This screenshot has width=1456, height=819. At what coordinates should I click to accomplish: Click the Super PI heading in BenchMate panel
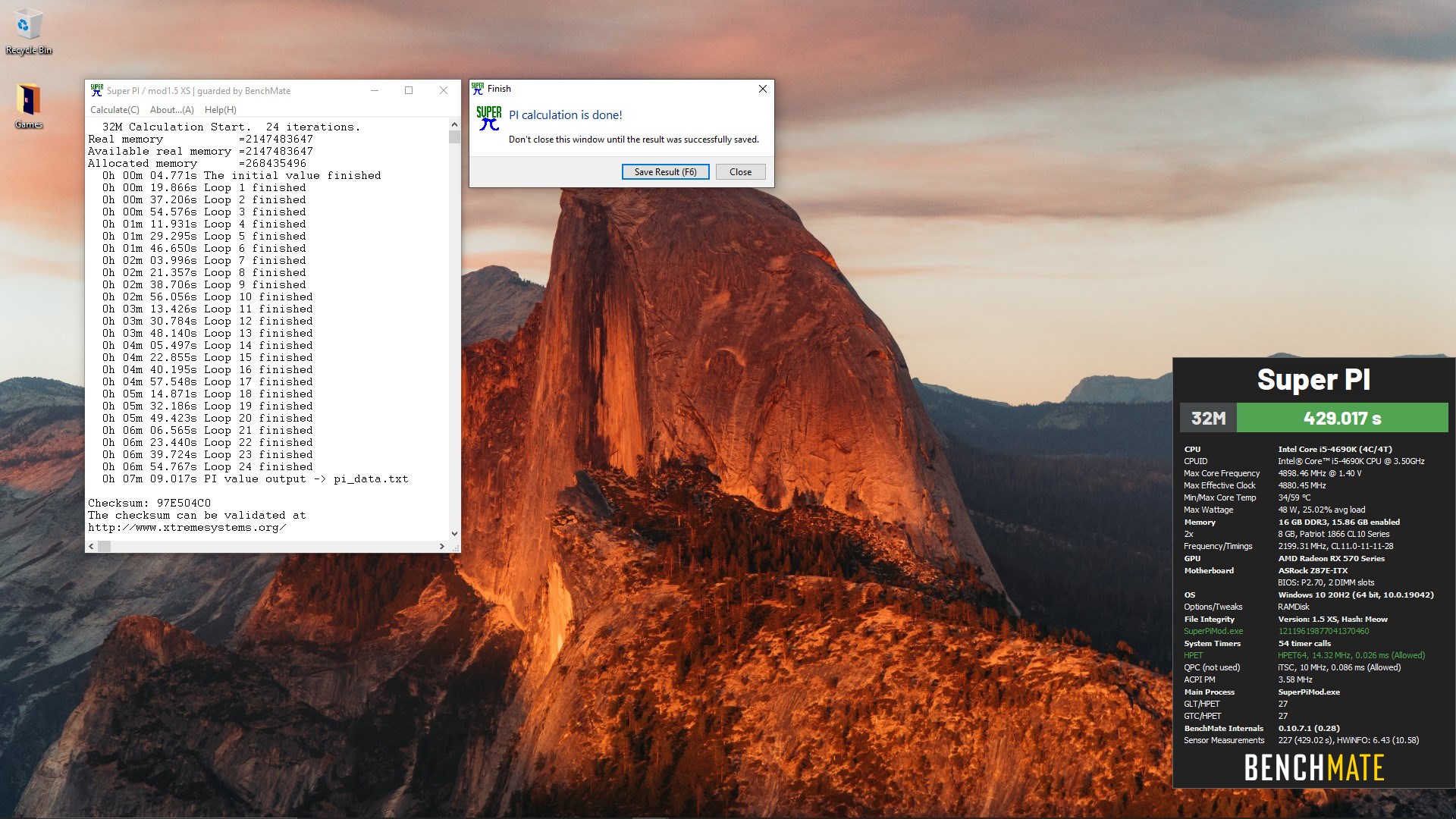tap(1313, 379)
